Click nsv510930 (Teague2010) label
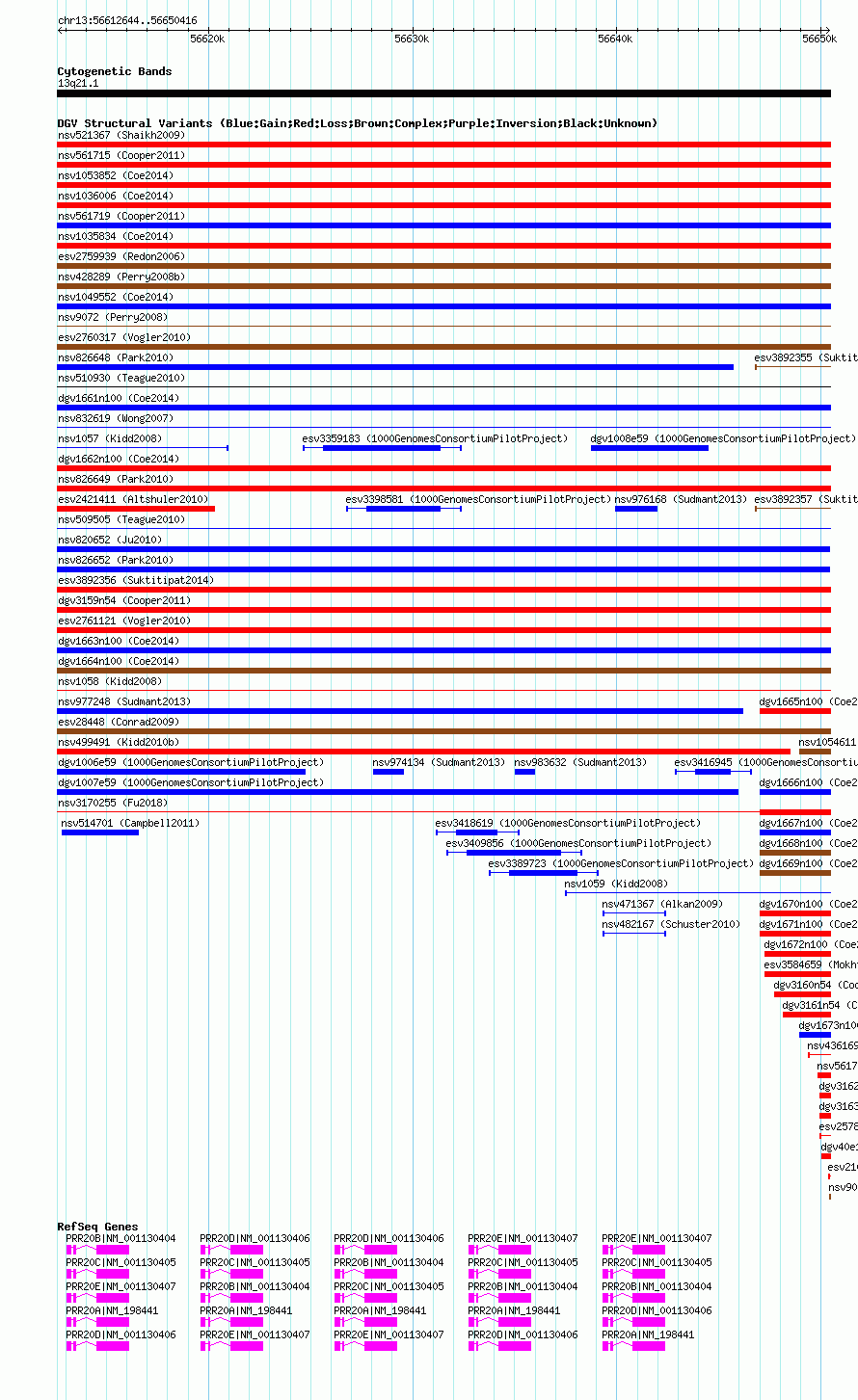858x1400 pixels. 121,378
